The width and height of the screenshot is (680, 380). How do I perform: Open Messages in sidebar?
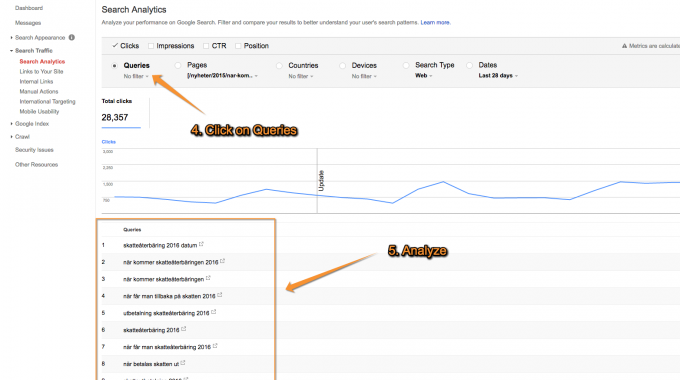click(28, 23)
